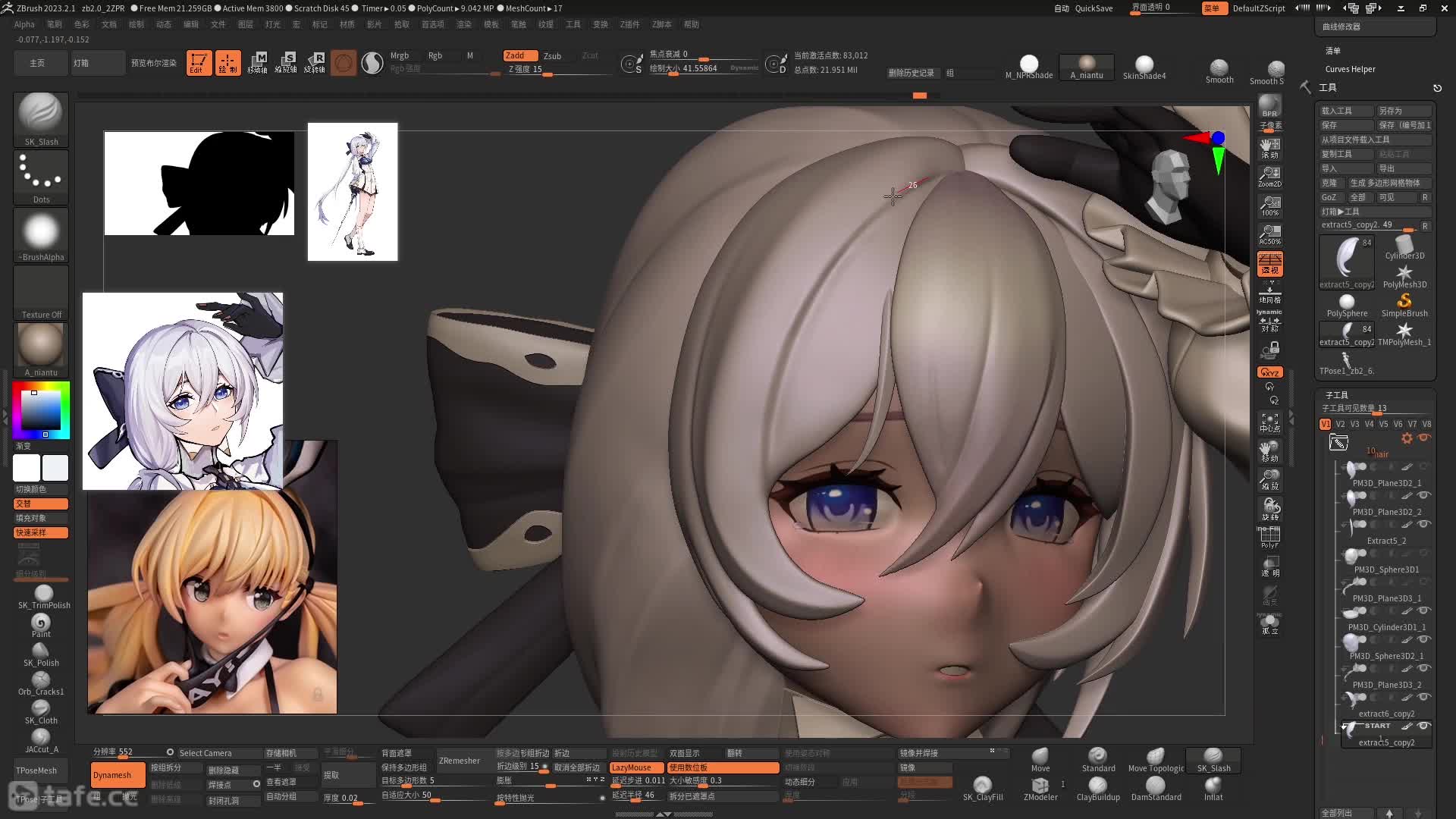Select the ZModeler brush
The height and width of the screenshot is (819, 1456).
[x=1040, y=789]
